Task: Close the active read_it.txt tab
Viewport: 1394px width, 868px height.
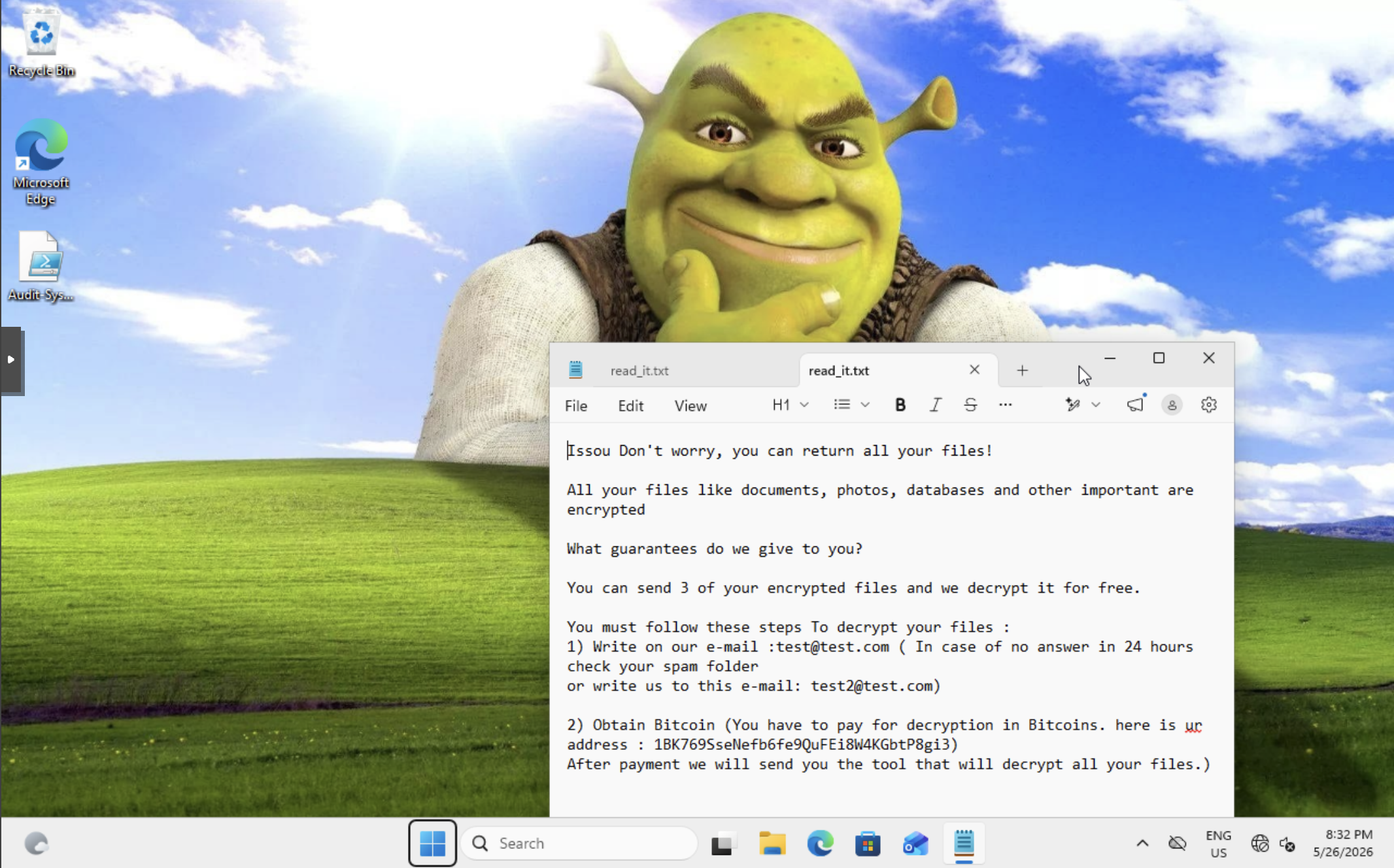Action: click(974, 370)
